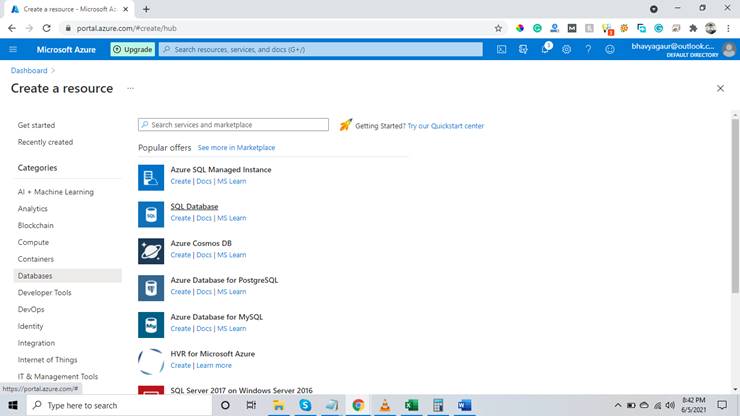Open the Directory and subscription filter icon
The height and width of the screenshot is (416, 740).
coord(523,49)
